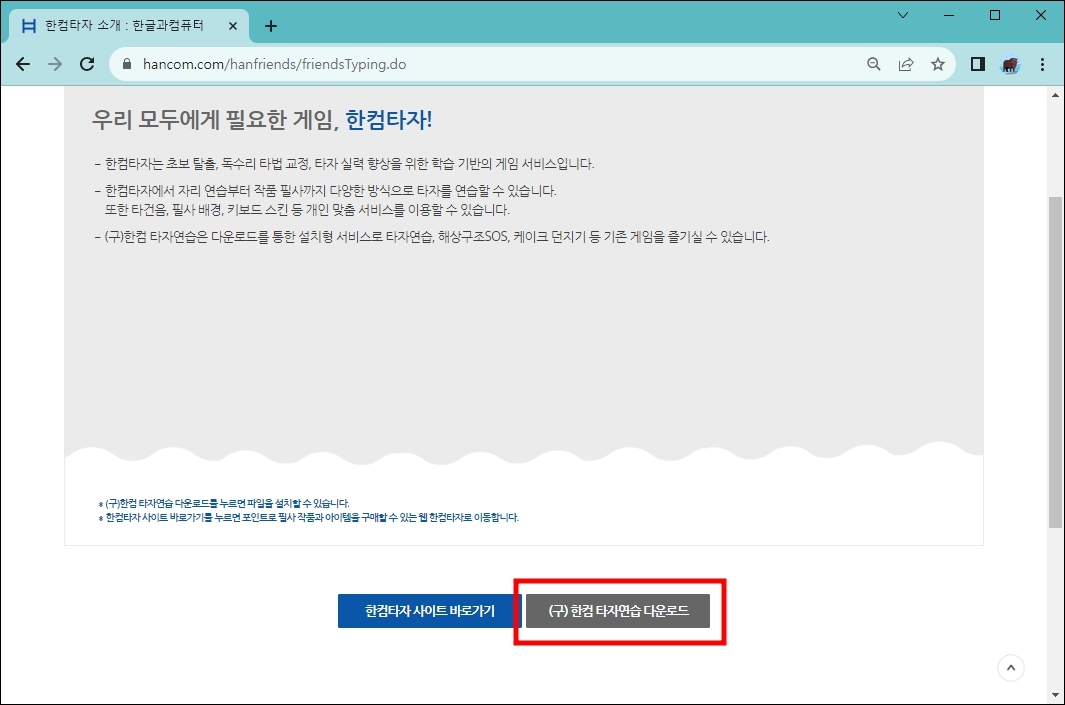Click note (구)한컴 타자연습 다운로드를 누르면 파일을 설치
Image resolution: width=1065 pixels, height=705 pixels.
(x=224, y=503)
